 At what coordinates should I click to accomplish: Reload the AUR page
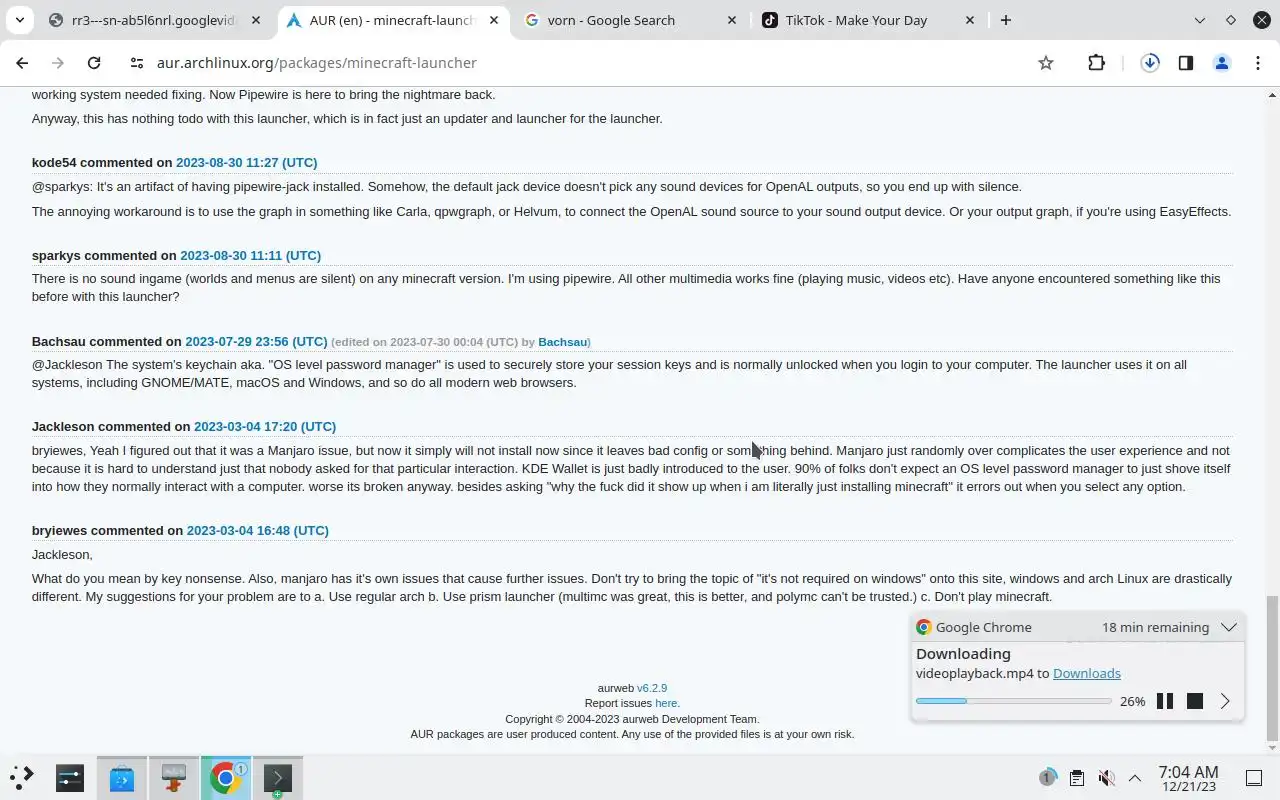(94, 63)
